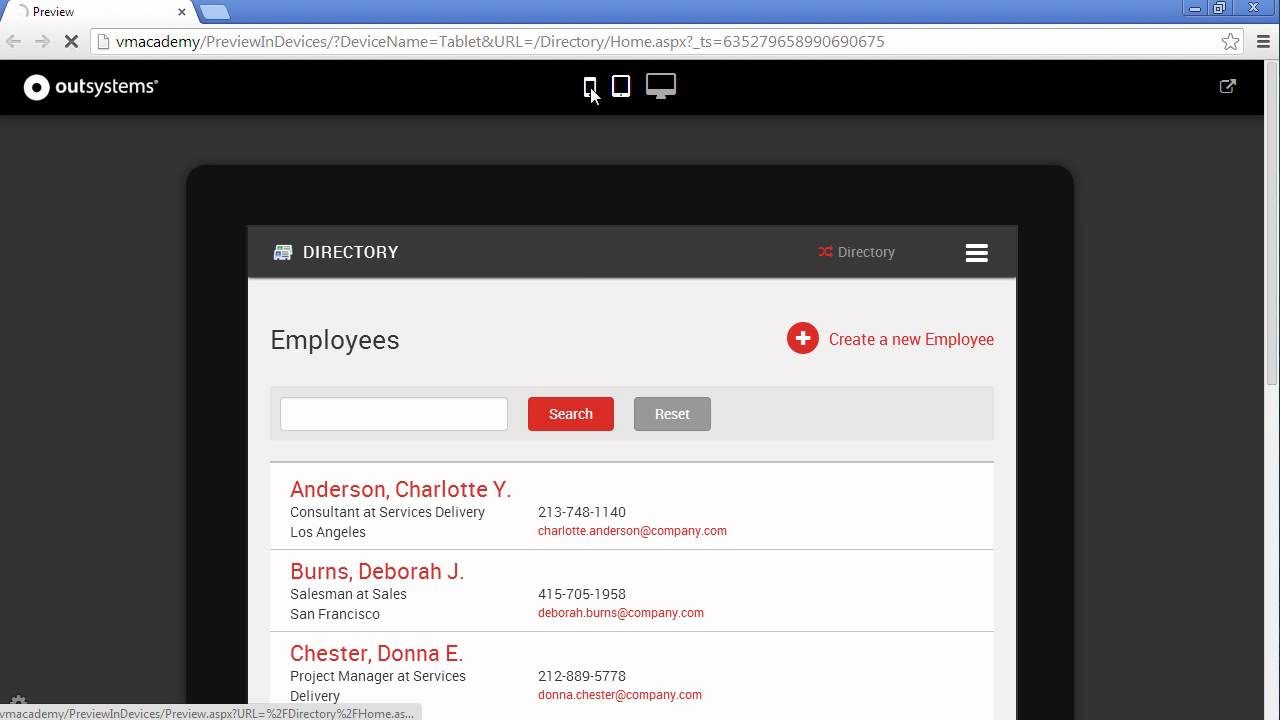The image size is (1280, 720).
Task: Email deborah.burns@company.com
Action: (x=621, y=613)
